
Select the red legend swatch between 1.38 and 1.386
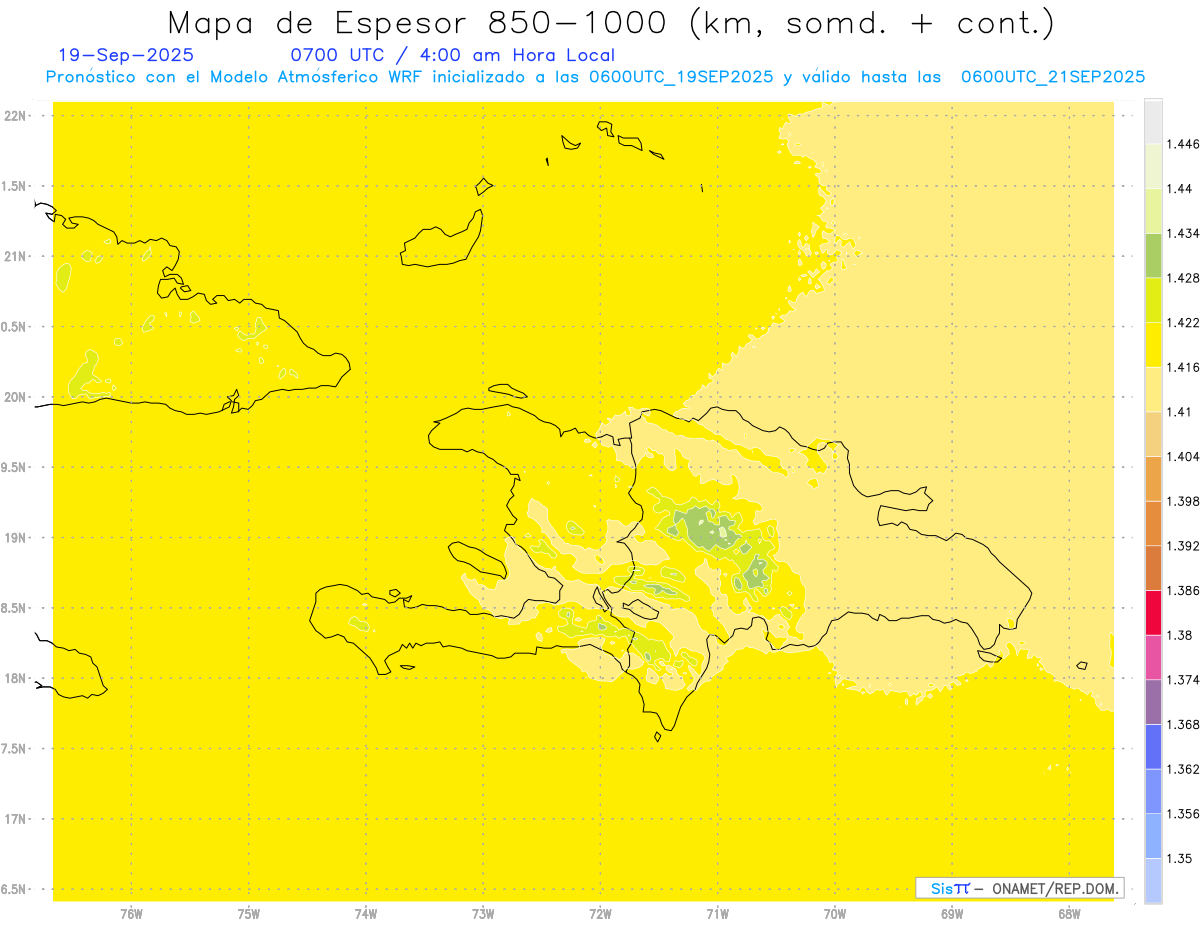[1153, 612]
